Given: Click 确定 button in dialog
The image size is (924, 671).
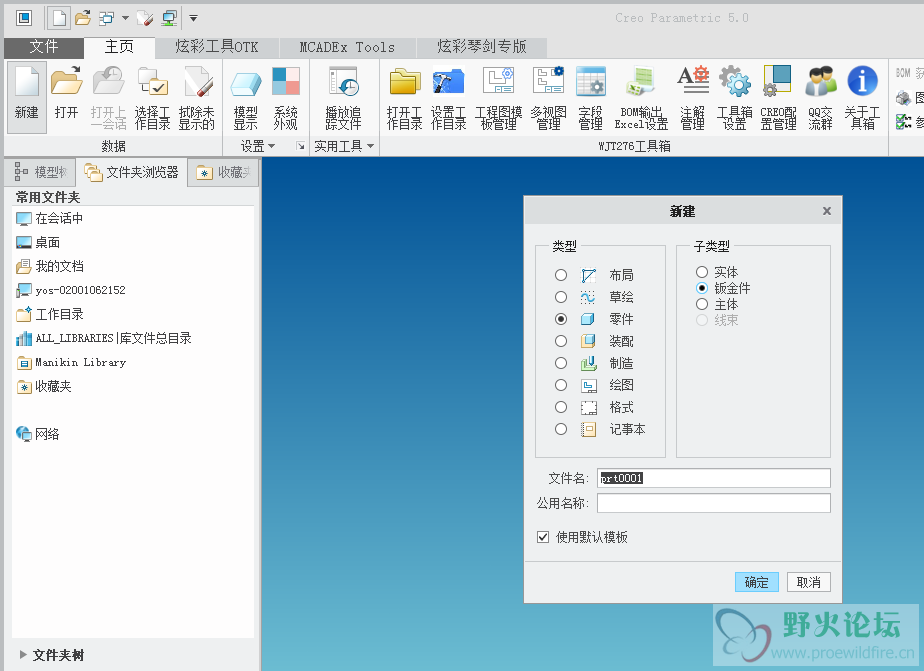Looking at the screenshot, I should pos(757,582).
